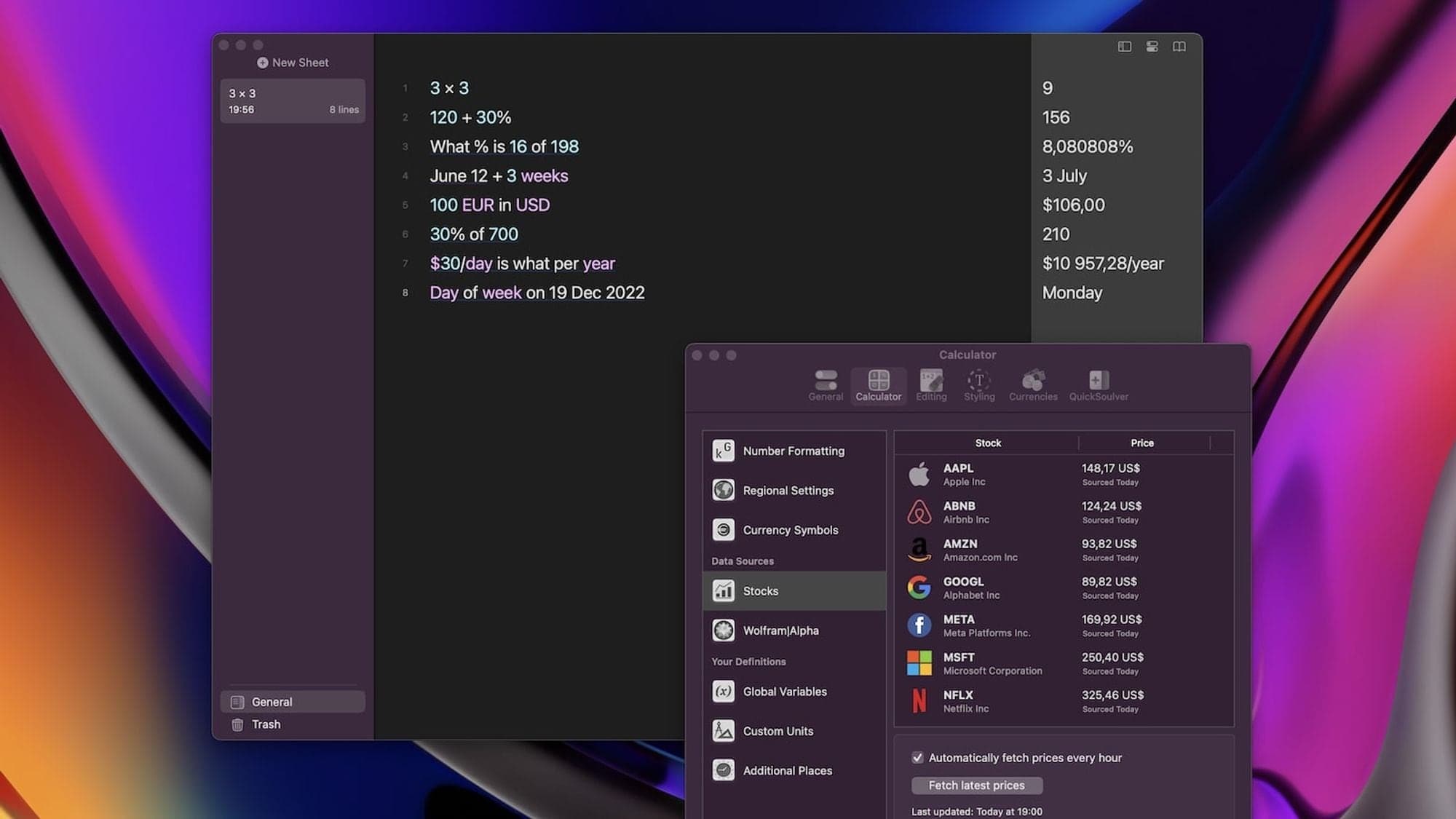Click the Wolfram|Alpha icon
Image resolution: width=1456 pixels, height=819 pixels.
point(723,630)
